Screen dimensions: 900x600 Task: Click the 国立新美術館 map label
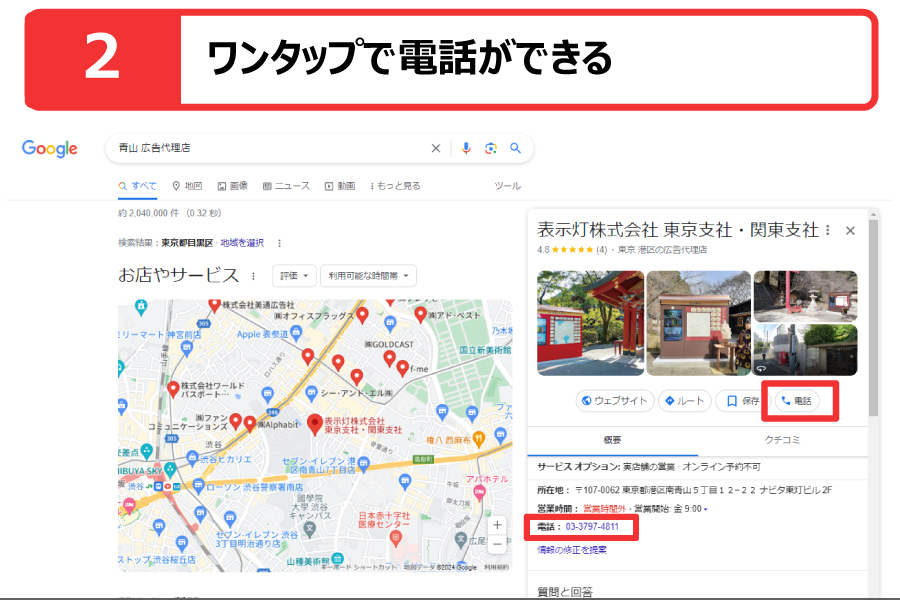point(485,350)
